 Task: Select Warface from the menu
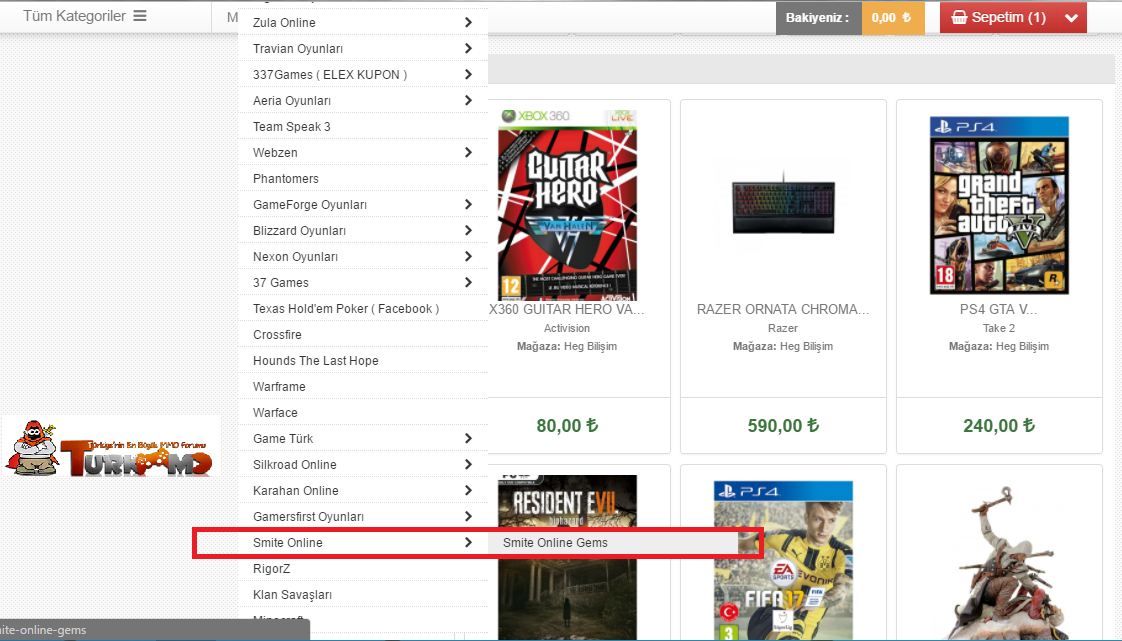(x=275, y=413)
